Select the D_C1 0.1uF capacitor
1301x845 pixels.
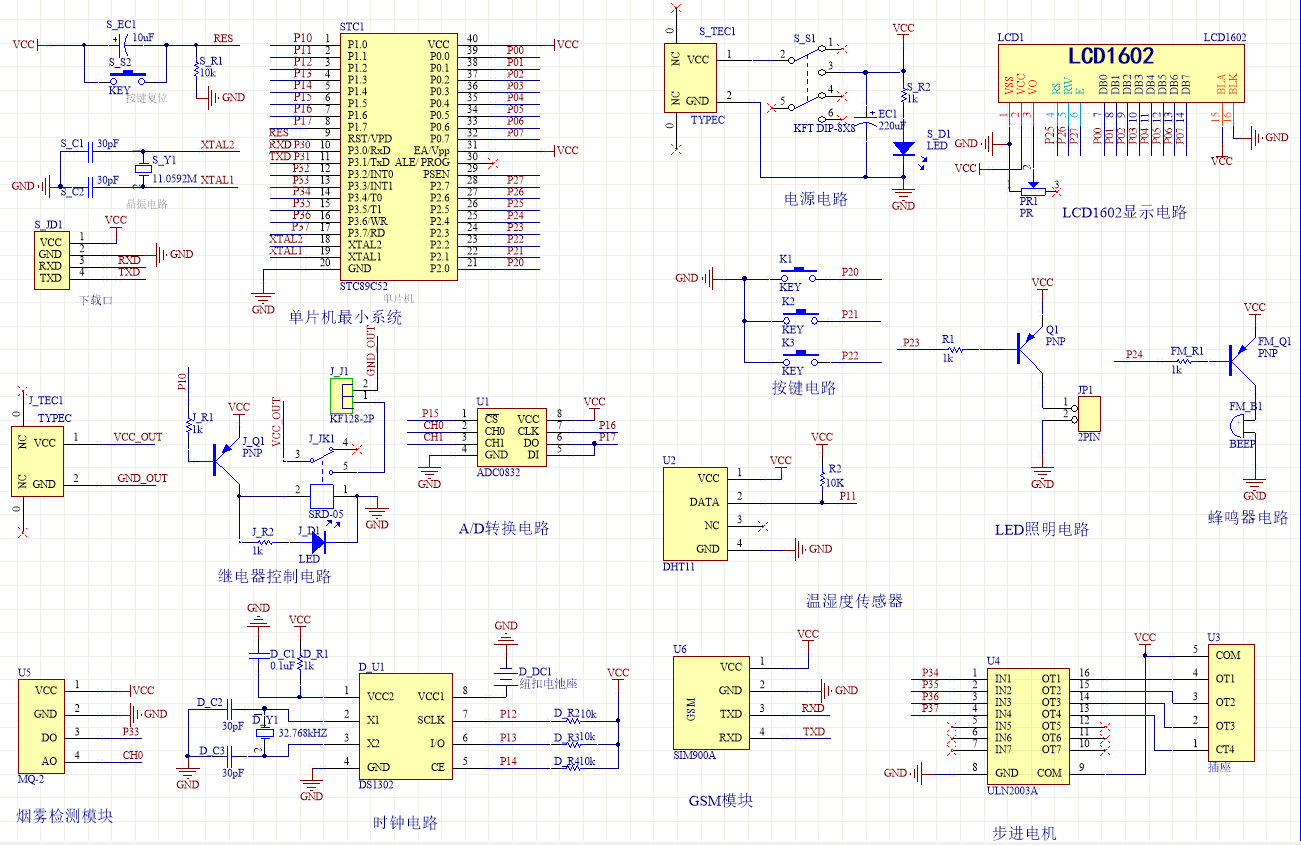click(x=258, y=655)
